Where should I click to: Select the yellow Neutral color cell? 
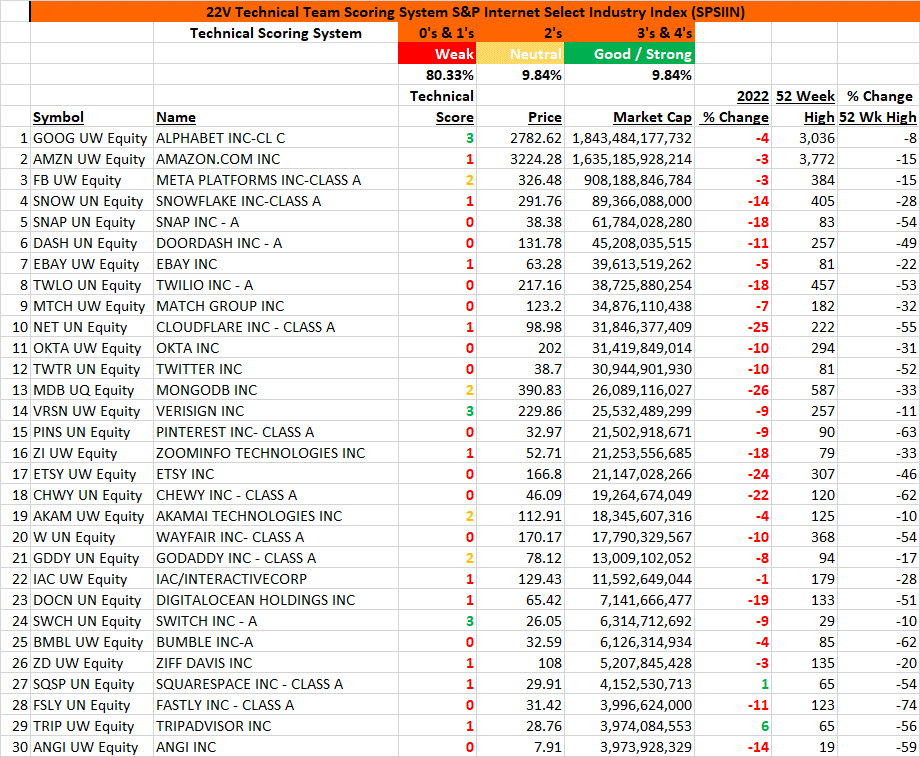tap(520, 54)
